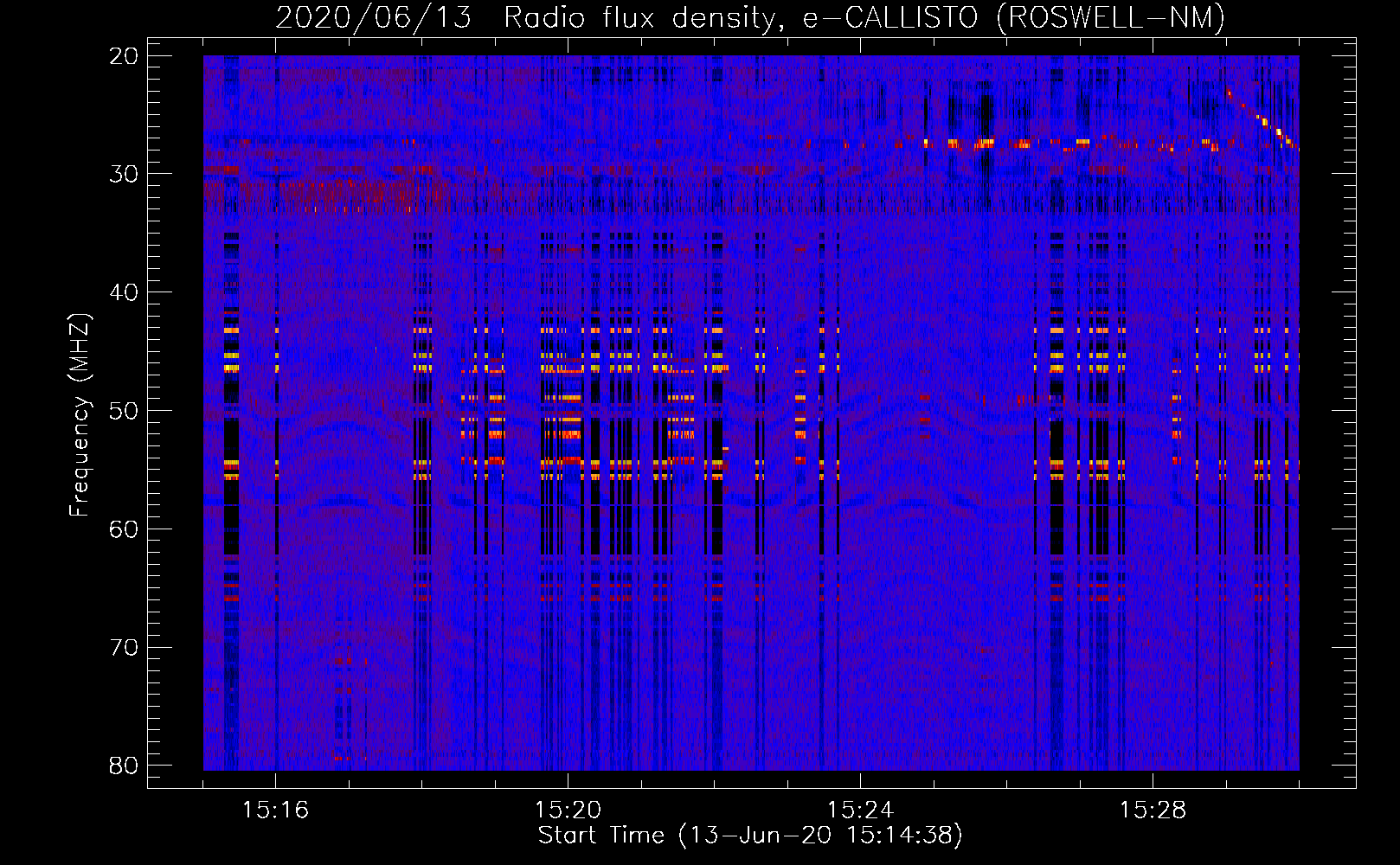Click the "Start Time (13-Jun-20 15:14:38)" axis label
1400x865 pixels.
[x=750, y=836]
